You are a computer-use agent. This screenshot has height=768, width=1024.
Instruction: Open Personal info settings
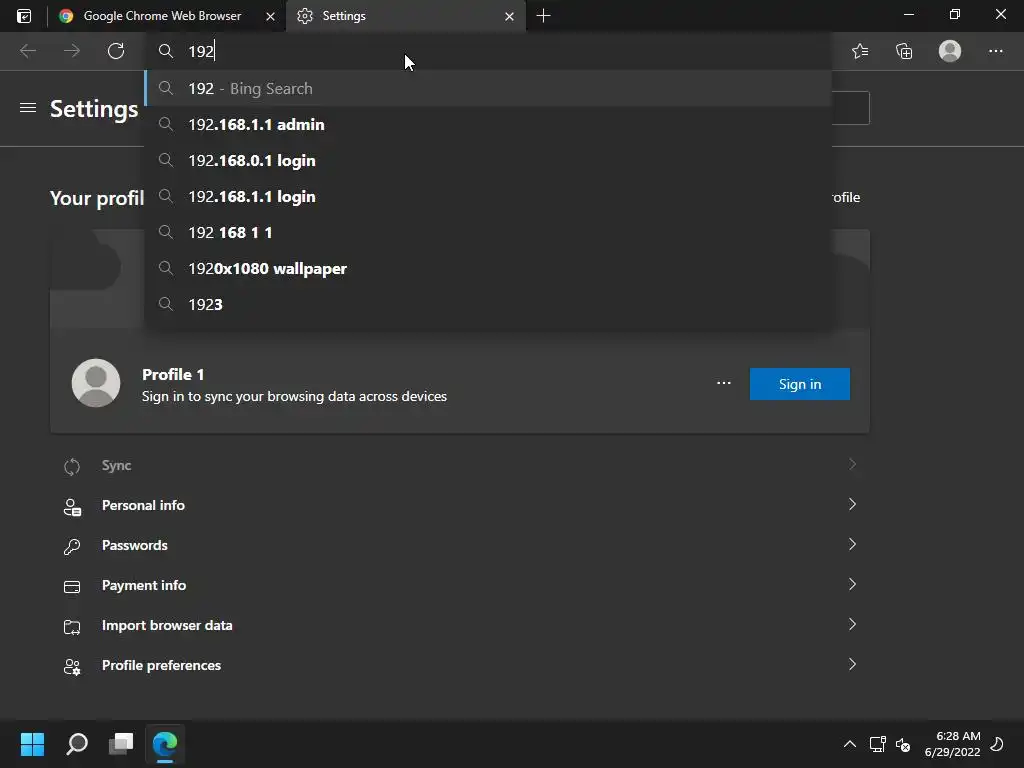point(460,505)
